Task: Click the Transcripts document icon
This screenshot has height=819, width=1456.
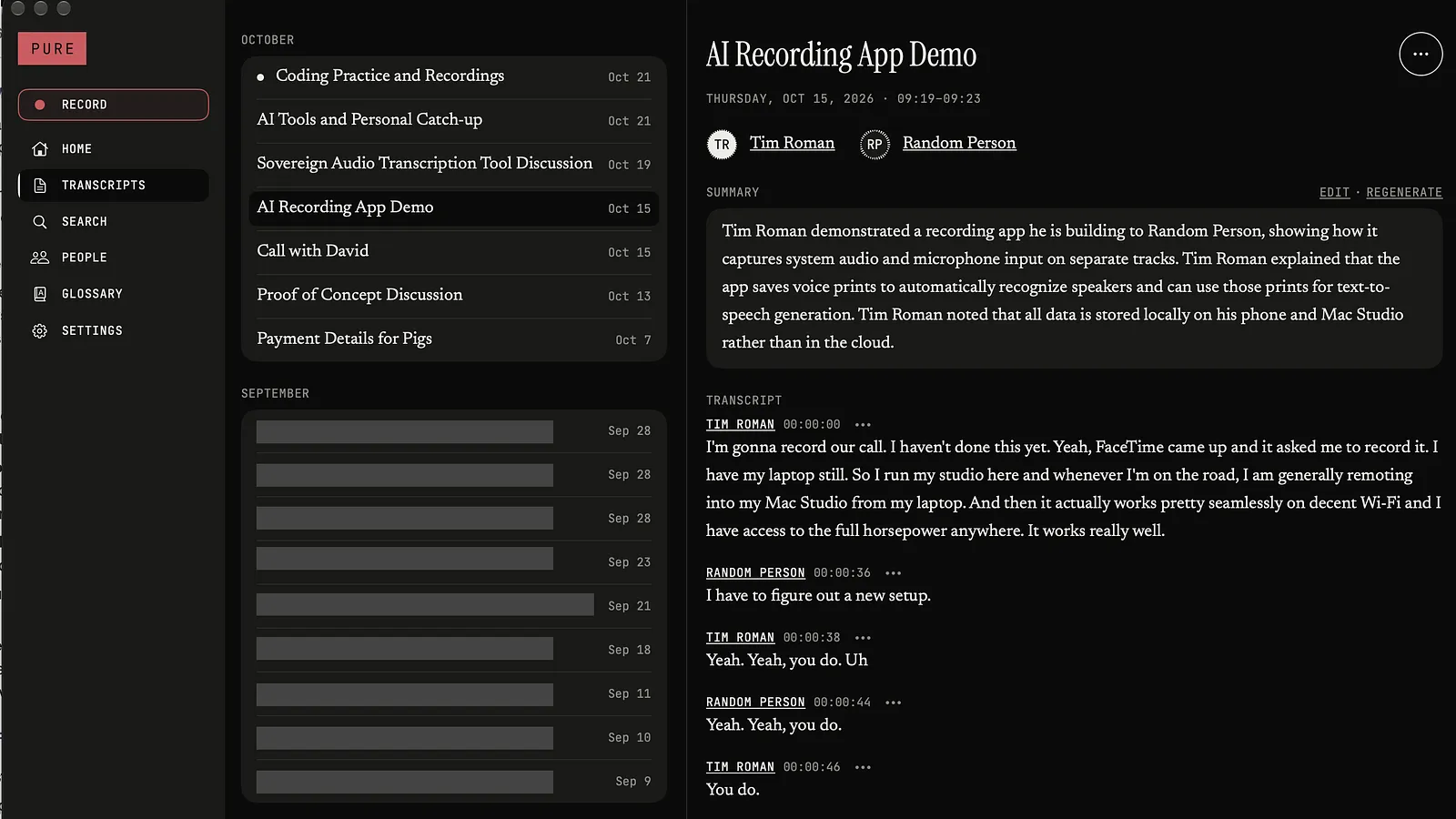Action: point(40,185)
